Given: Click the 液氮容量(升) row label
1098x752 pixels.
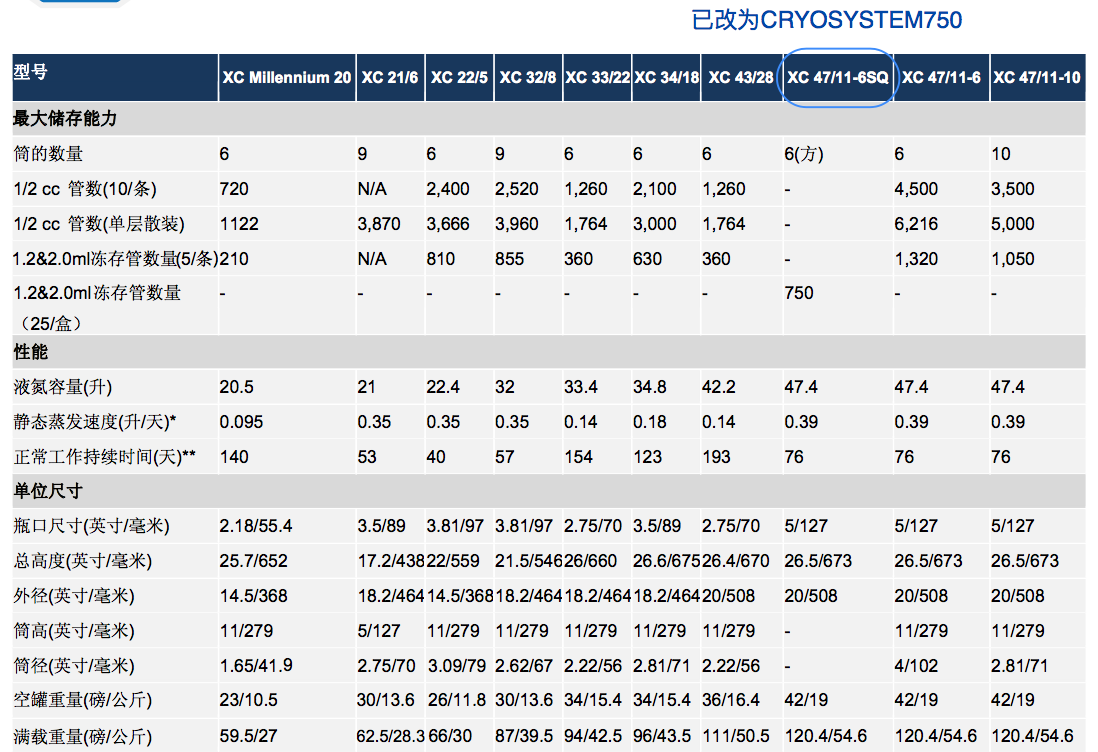Looking at the screenshot, I should tap(64, 387).
